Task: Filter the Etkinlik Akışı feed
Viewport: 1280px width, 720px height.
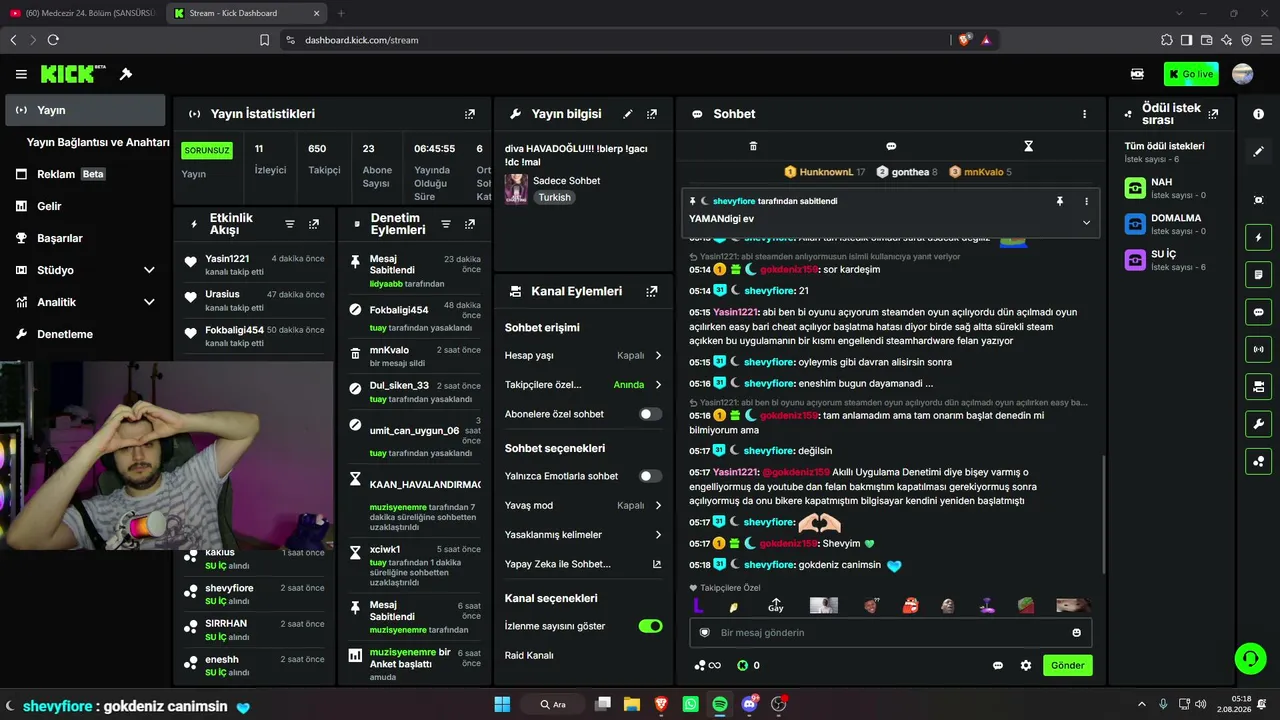Action: [x=290, y=224]
